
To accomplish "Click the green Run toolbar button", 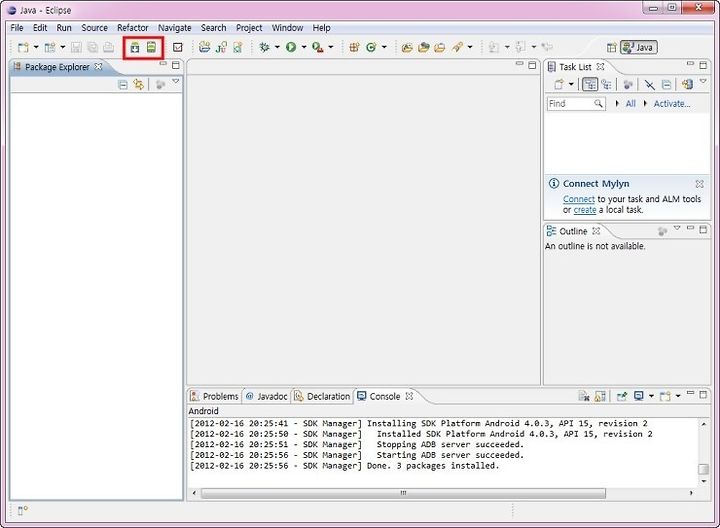I will (x=291, y=47).
